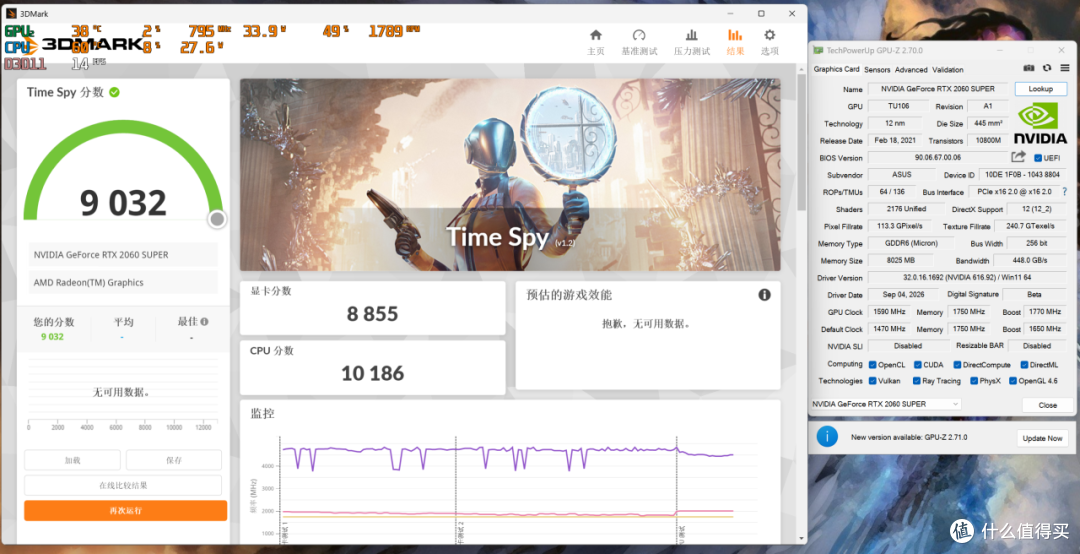The height and width of the screenshot is (554, 1080).
Task: Open the 压力测试 stress test icon
Action: tap(692, 35)
